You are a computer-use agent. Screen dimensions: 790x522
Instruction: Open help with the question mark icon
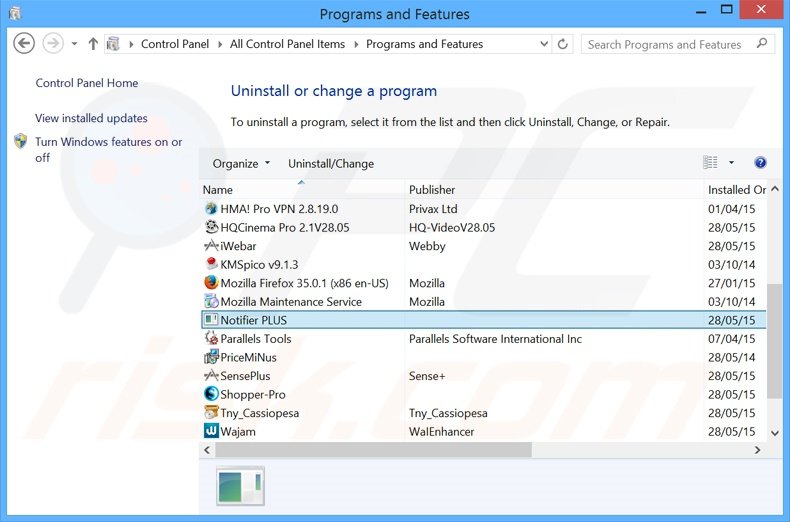(760, 163)
